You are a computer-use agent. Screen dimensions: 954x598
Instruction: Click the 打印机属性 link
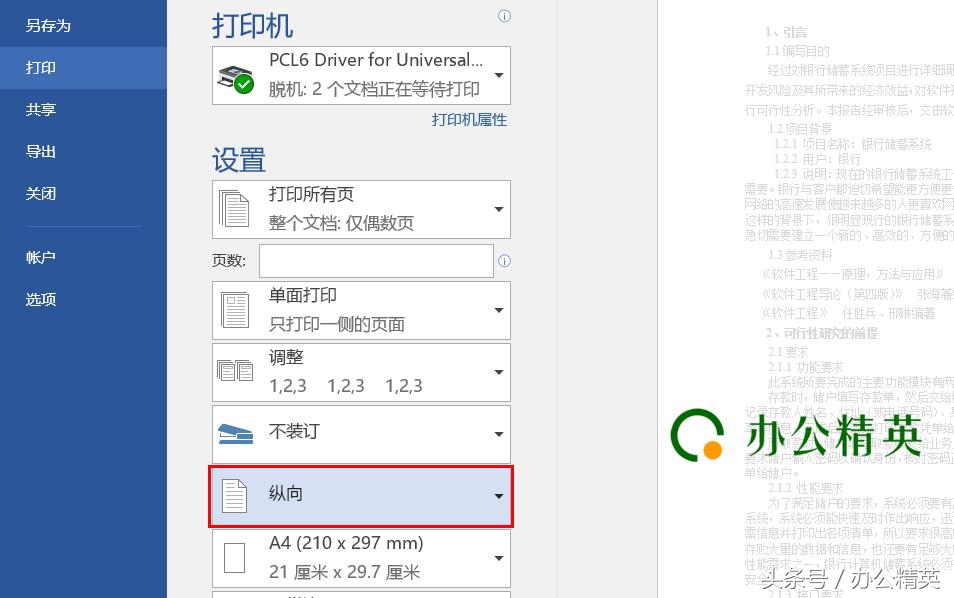469,119
